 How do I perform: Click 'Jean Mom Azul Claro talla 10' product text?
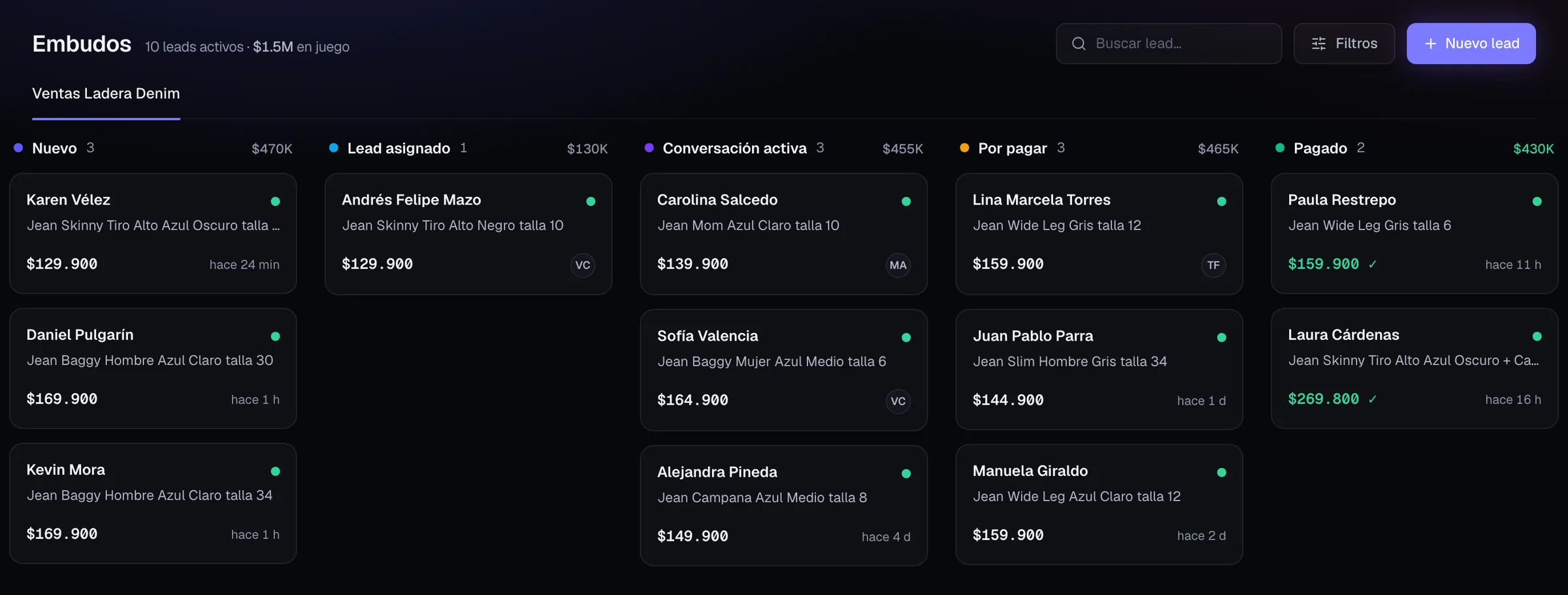pyautogui.click(x=748, y=226)
